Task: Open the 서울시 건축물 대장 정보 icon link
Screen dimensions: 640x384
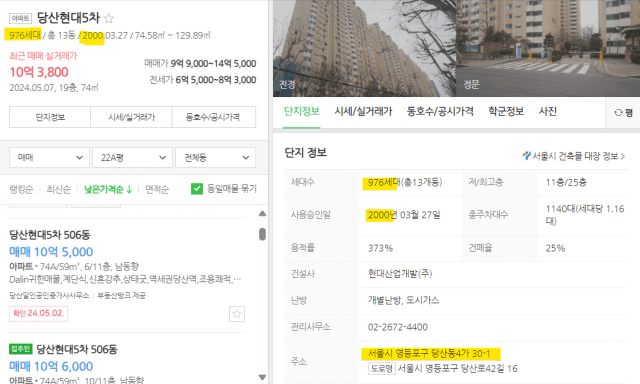Action: coord(527,156)
